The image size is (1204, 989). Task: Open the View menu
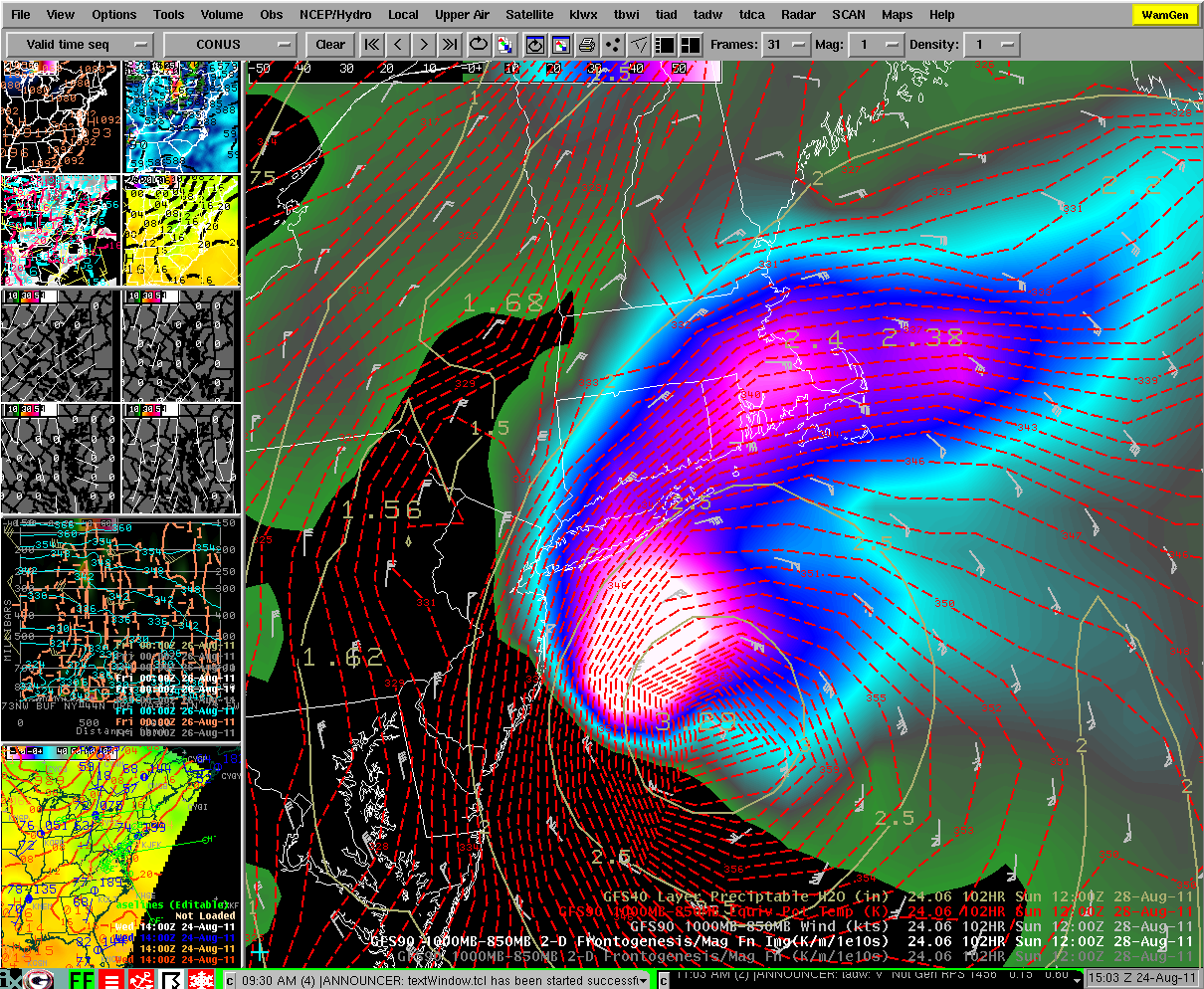click(61, 15)
